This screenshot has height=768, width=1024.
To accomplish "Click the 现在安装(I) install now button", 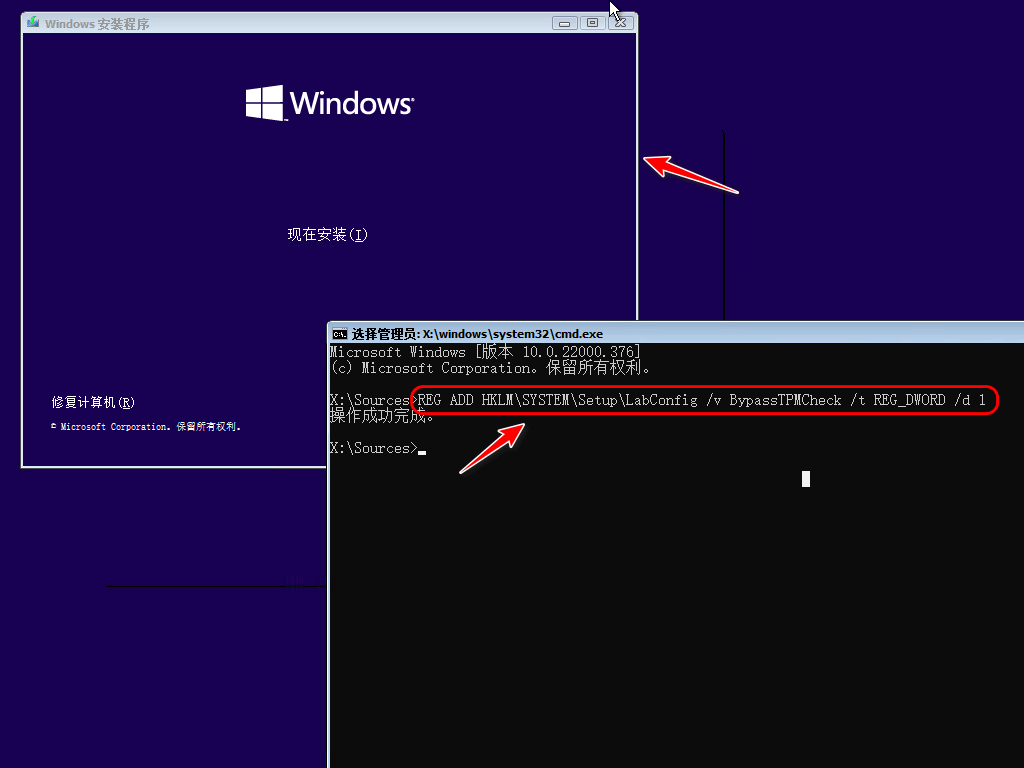I will (327, 234).
